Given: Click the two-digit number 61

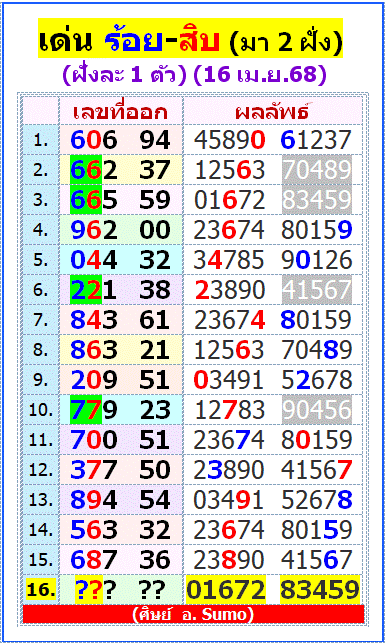Looking at the screenshot, I should pos(155,320).
